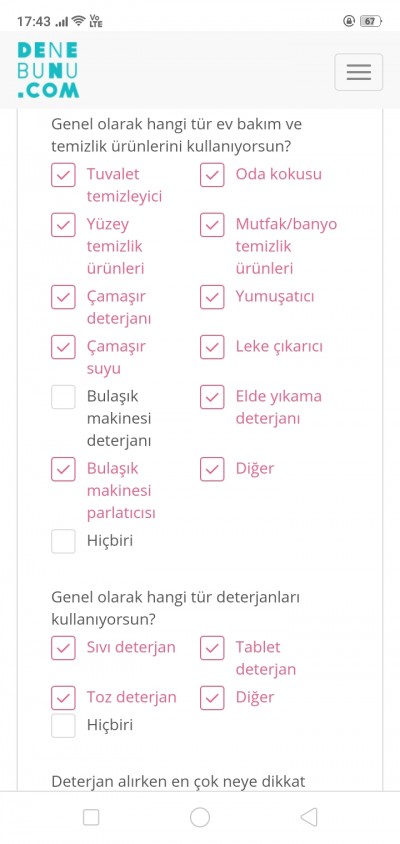
Task: Toggle the Leke çıkarıcı checkbox
Action: click(x=212, y=347)
